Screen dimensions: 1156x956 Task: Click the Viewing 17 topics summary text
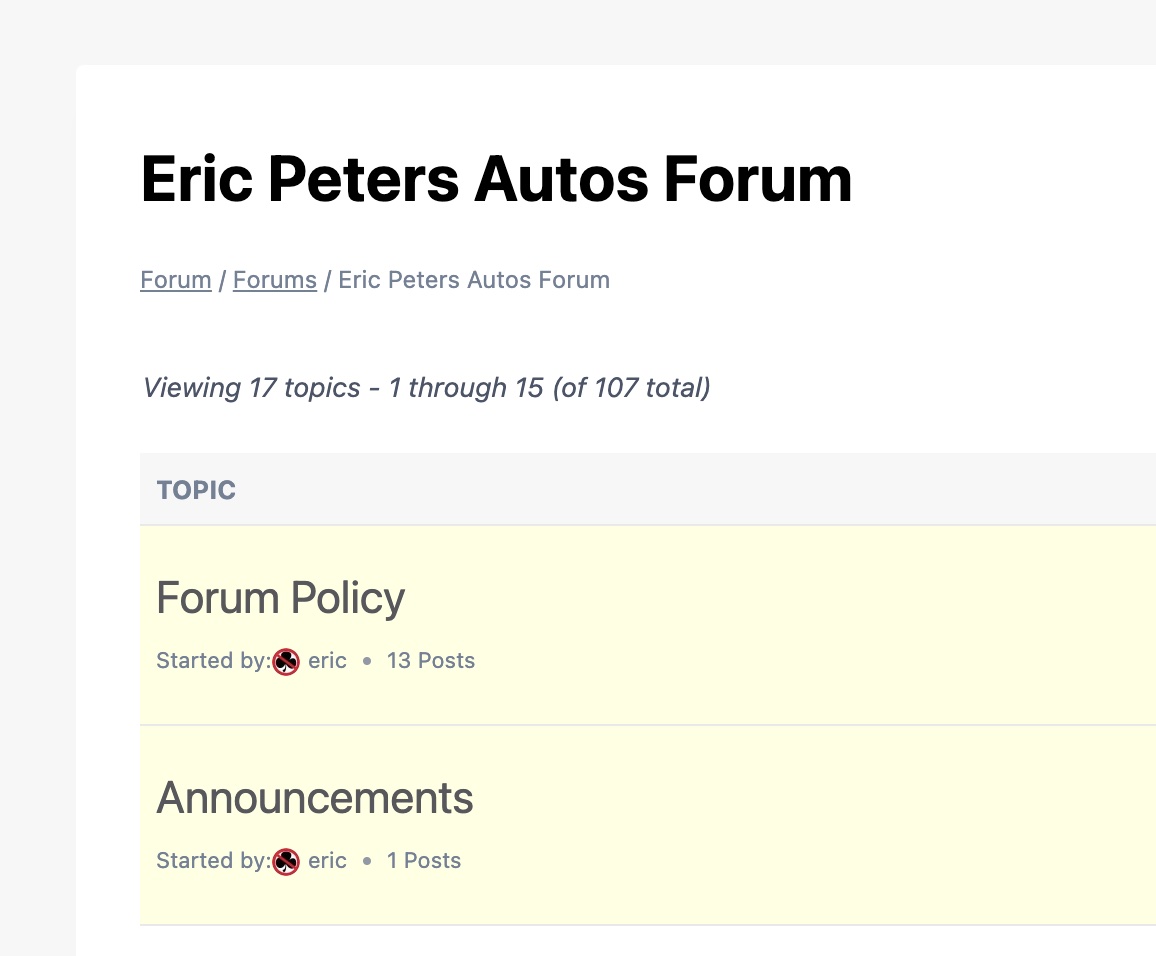tap(426, 387)
